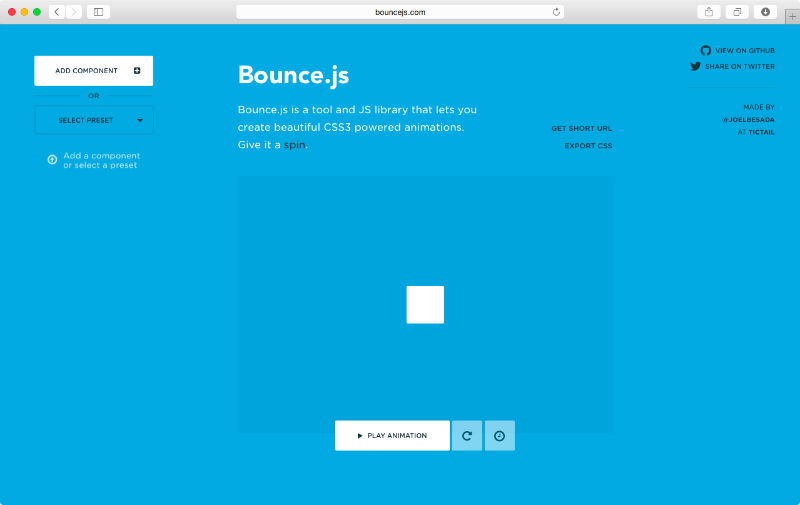800x505 pixels.
Task: Open View on GitHub link
Action: (x=738, y=50)
